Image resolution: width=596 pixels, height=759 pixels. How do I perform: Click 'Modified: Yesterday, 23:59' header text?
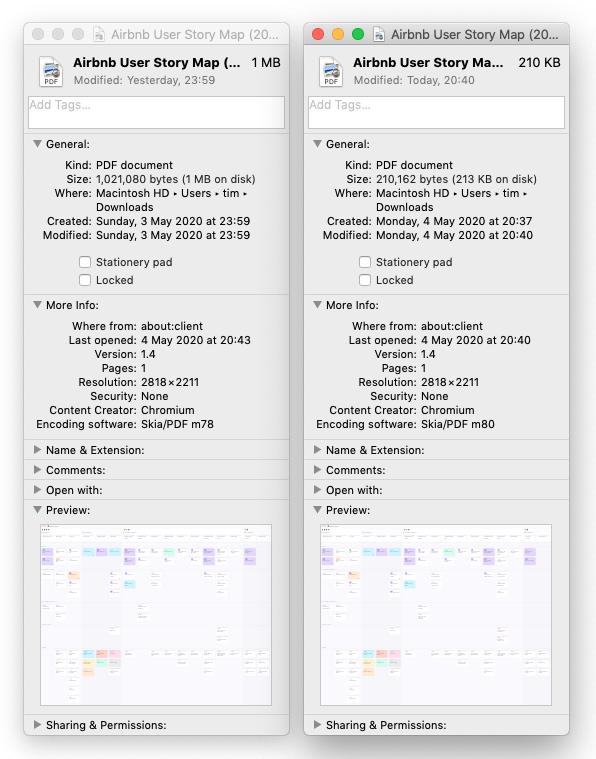coord(144,80)
